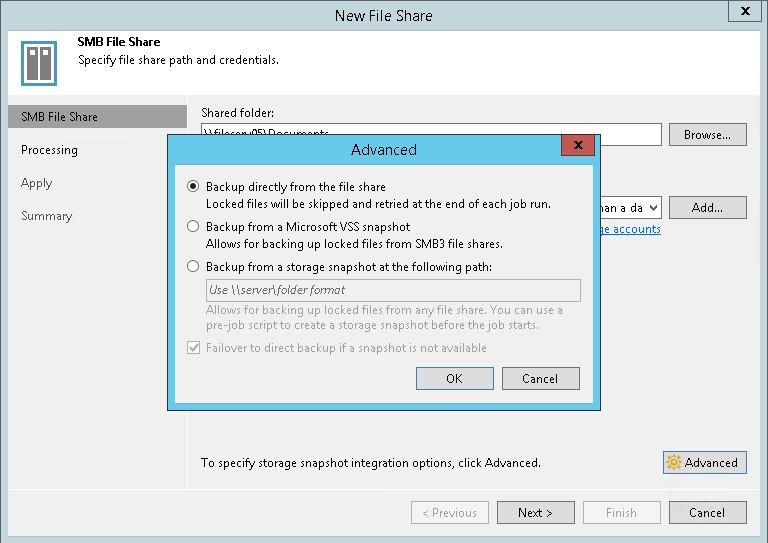The width and height of the screenshot is (768, 543).
Task: Click the < Previous button
Action: (x=450, y=513)
